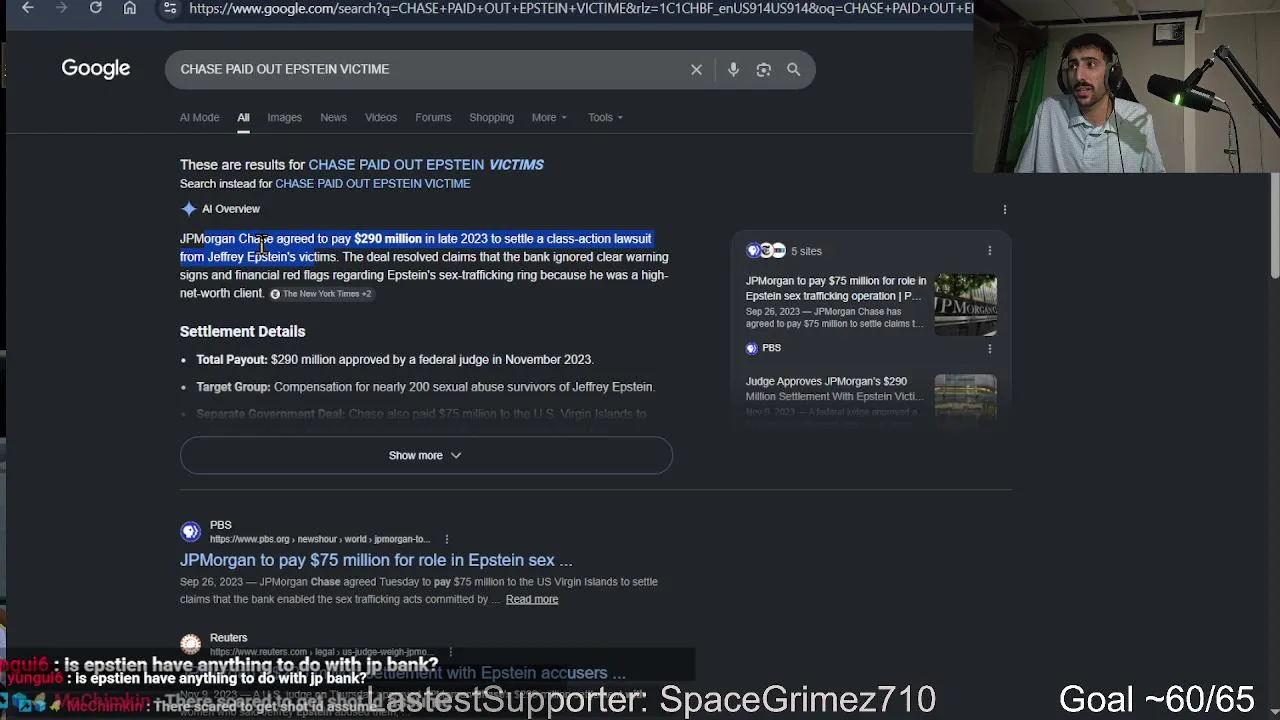This screenshot has height=720, width=1280.
Task: Open the browser home page icon
Action: [130, 8]
